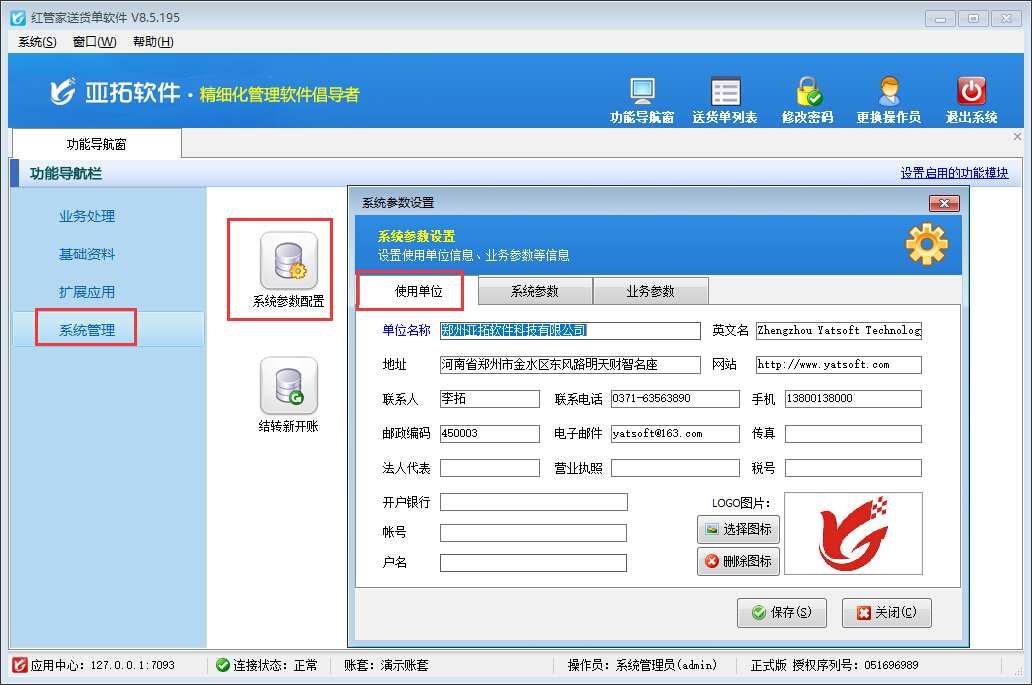The width and height of the screenshot is (1032, 685).
Task: Click the 选择图标 button
Action: pyautogui.click(x=738, y=529)
